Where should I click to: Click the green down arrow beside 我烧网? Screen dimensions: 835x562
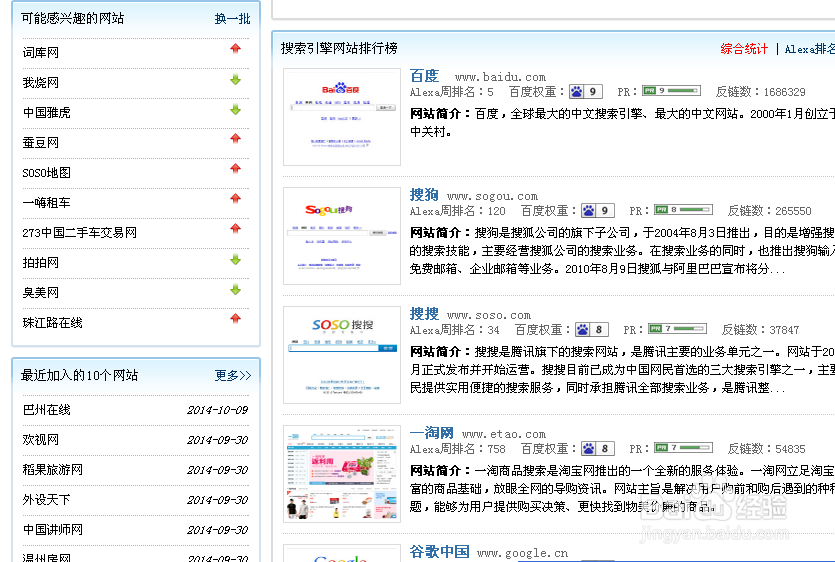pos(235,79)
